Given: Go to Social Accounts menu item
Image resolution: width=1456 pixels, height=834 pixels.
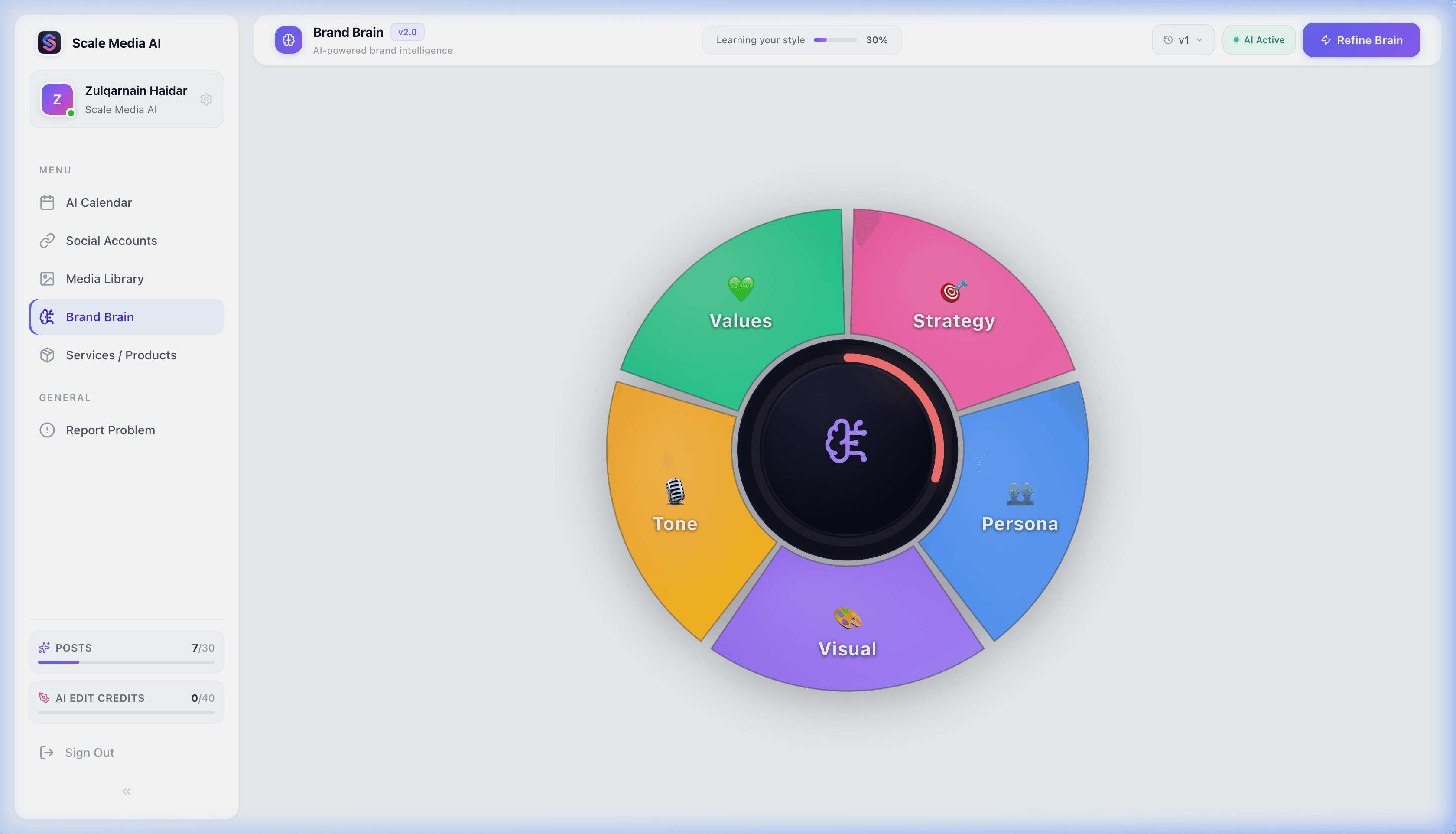Looking at the screenshot, I should (x=111, y=241).
